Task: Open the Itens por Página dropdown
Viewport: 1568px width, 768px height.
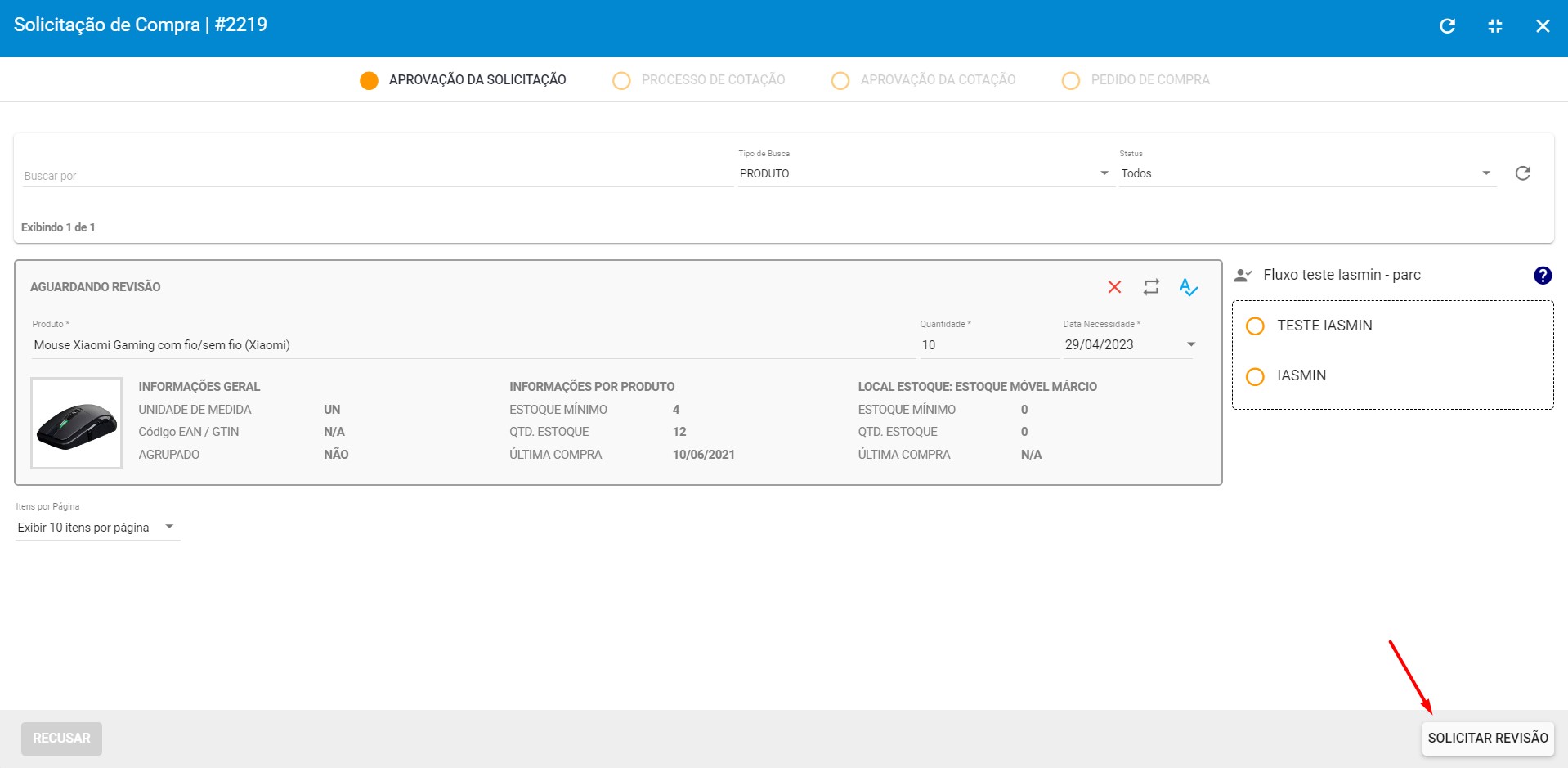Action: [x=96, y=528]
